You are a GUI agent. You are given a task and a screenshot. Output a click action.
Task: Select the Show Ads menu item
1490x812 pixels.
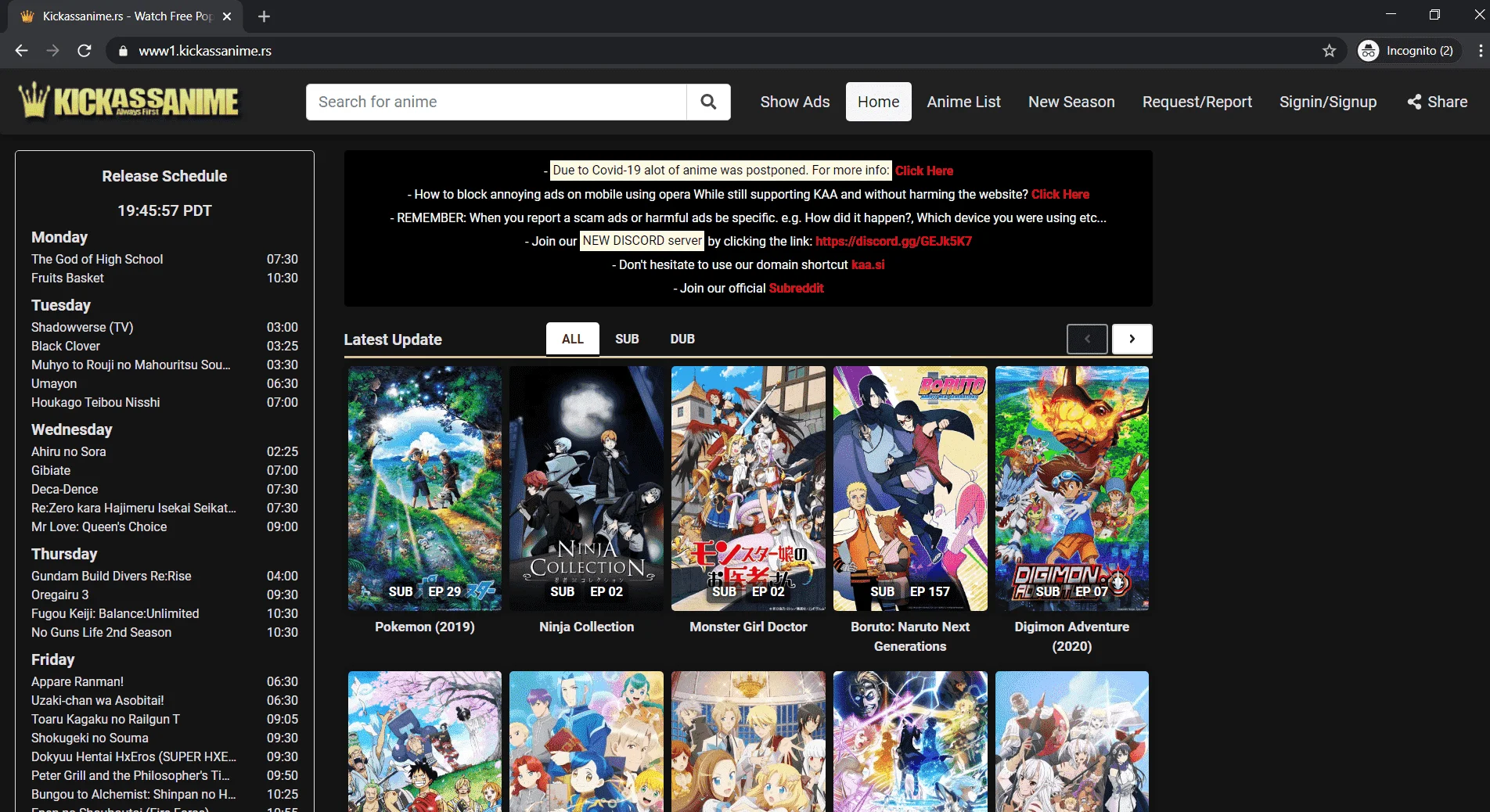pyautogui.click(x=795, y=102)
